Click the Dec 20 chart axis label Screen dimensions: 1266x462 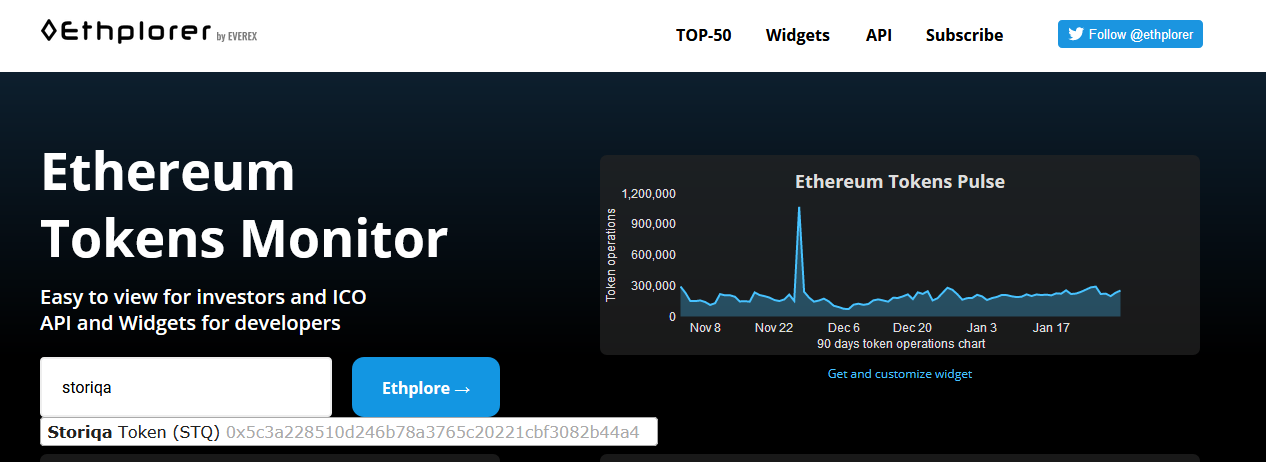pos(912,328)
